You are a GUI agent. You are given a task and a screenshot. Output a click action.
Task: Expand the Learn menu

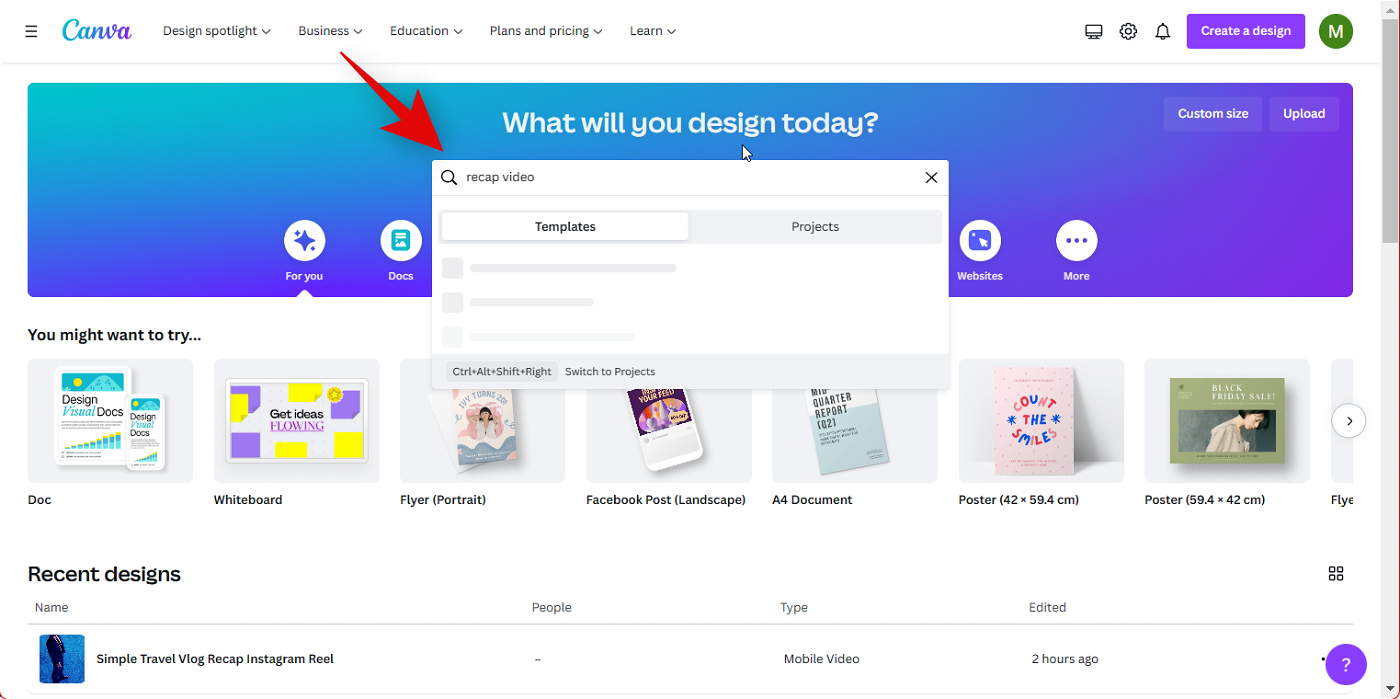coord(653,31)
